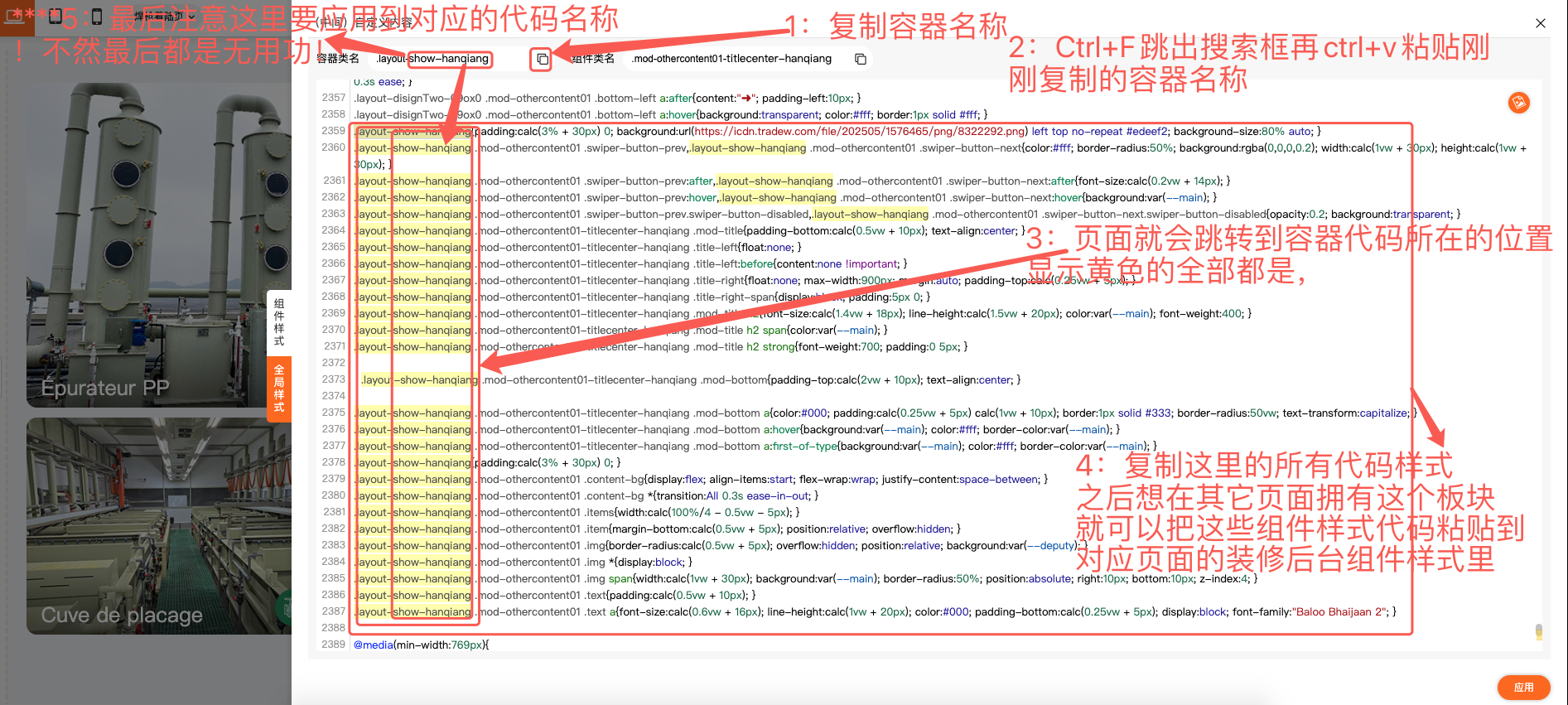Open the 全局样式 tab
This screenshot has height=705, width=1568.
pos(279,388)
